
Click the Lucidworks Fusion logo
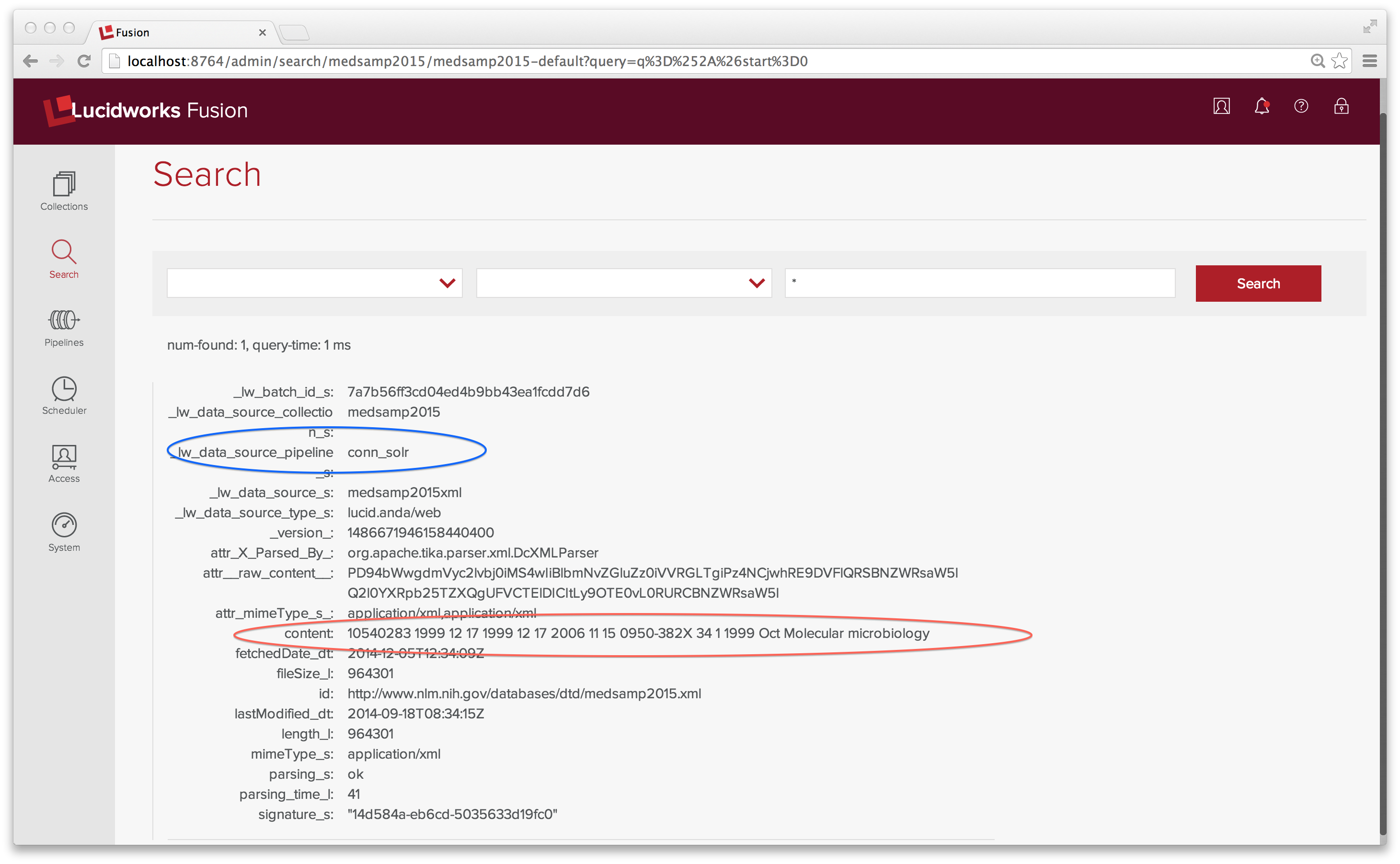145,110
